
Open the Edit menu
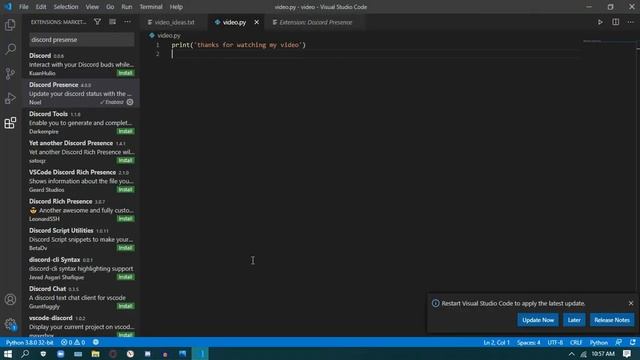click(x=41, y=7)
